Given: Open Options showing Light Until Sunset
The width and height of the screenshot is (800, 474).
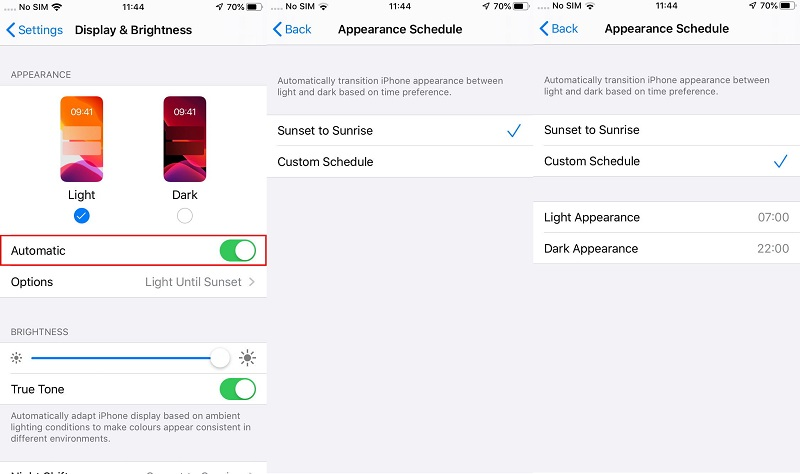Looking at the screenshot, I should (x=133, y=282).
